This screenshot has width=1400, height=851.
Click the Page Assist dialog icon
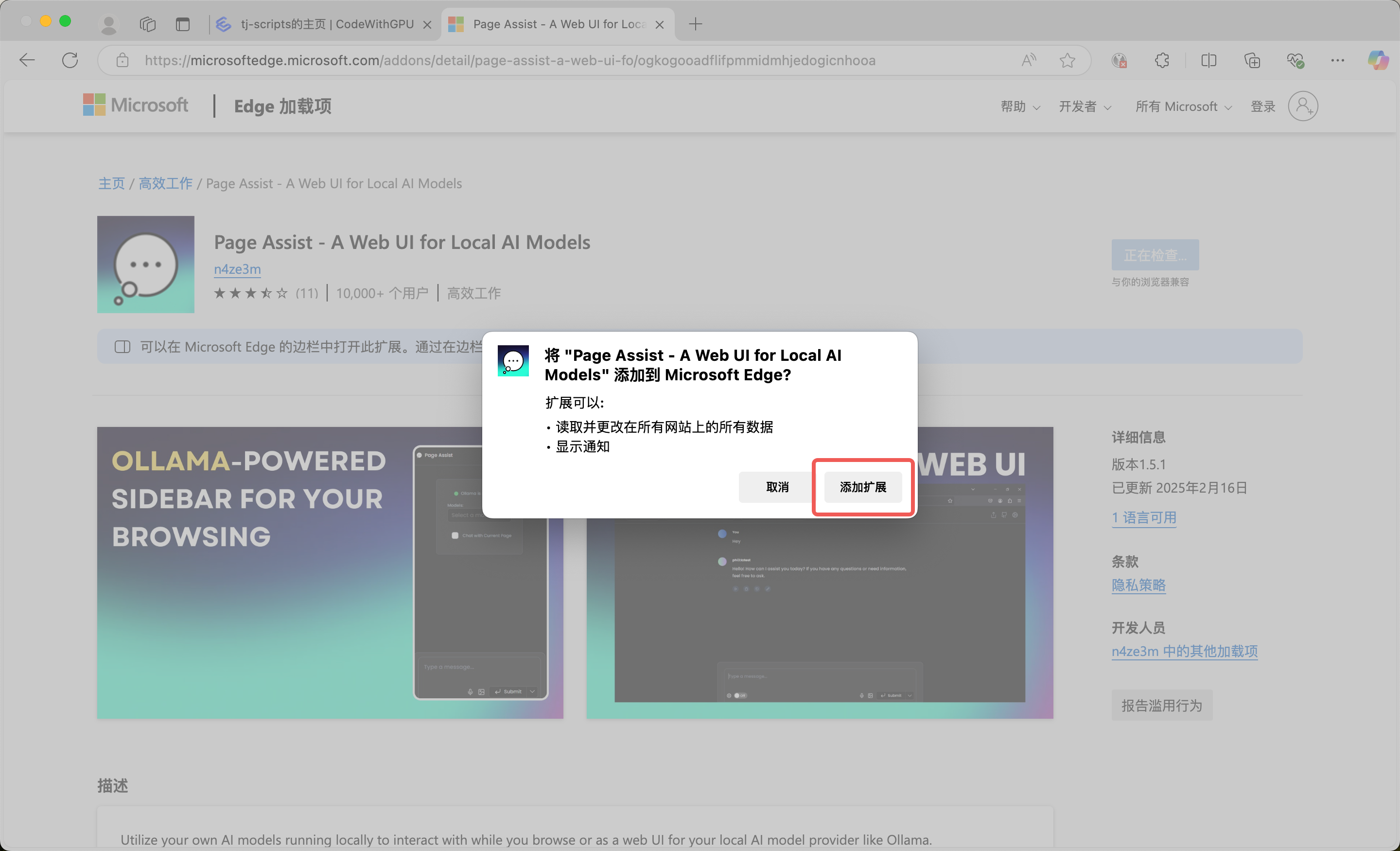[x=513, y=360]
